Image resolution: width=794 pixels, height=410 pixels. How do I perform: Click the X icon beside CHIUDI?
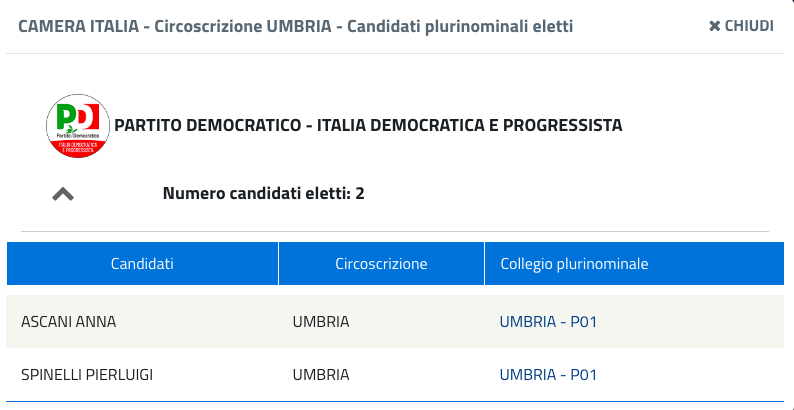(x=714, y=26)
